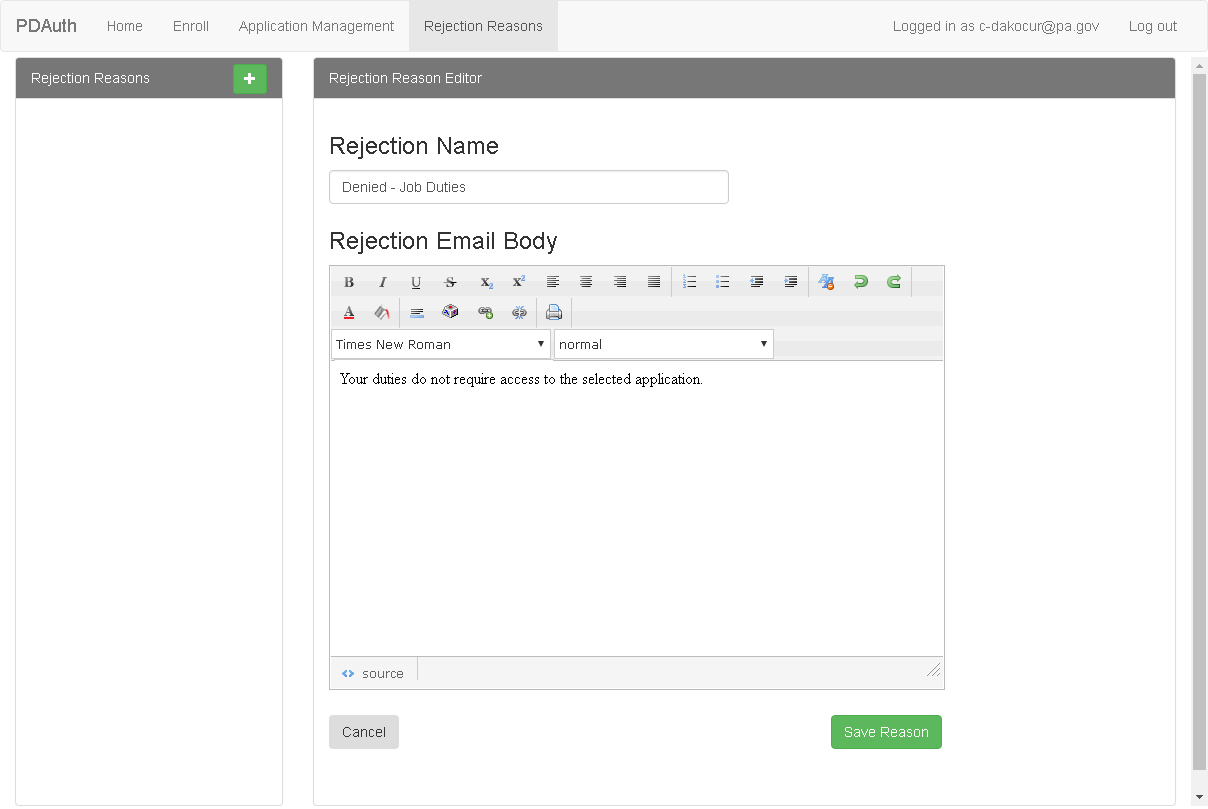Open the 'normal' format dropdown
Viewport: 1208px width, 809px height.
pos(664,344)
